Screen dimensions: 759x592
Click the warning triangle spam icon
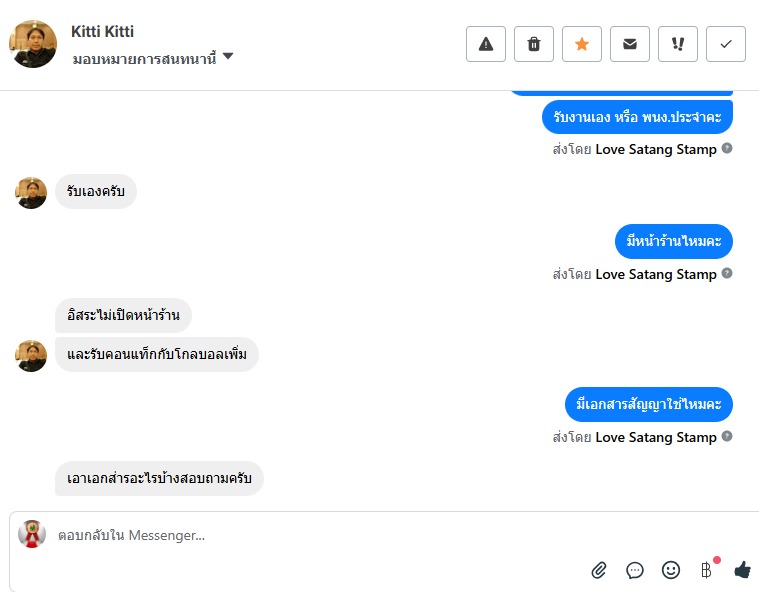tap(486, 44)
